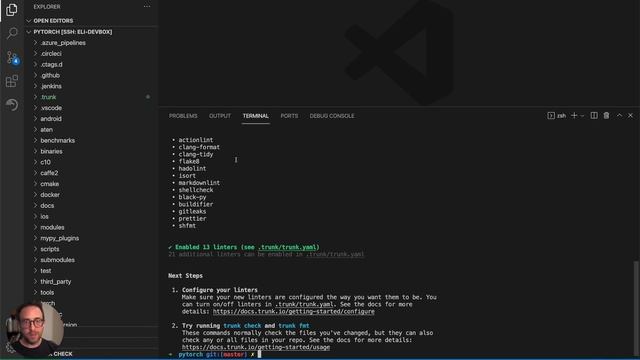Click the Explorer more actions ellipsis

[x=147, y=7]
